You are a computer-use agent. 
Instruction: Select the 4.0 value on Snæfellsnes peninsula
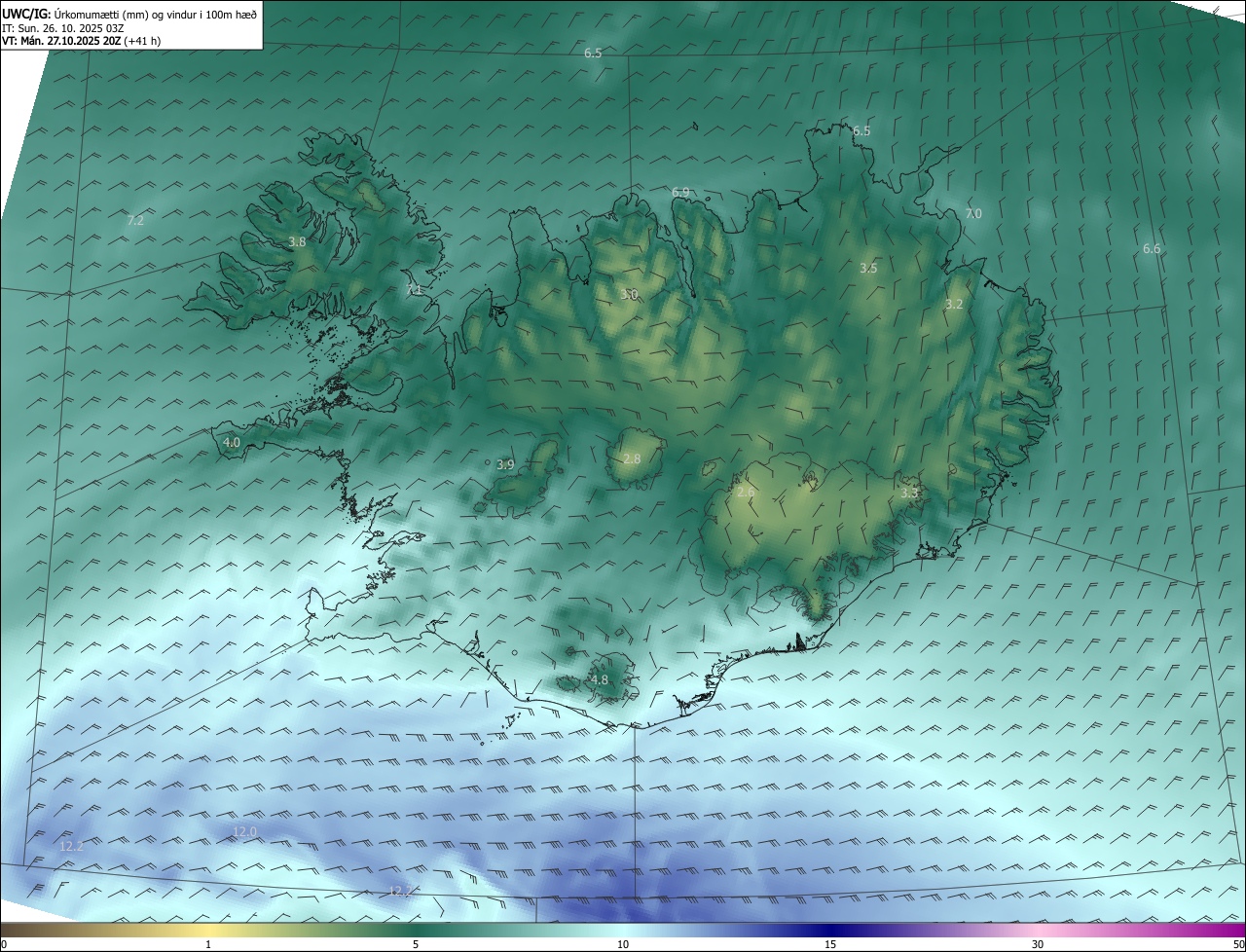click(x=232, y=442)
